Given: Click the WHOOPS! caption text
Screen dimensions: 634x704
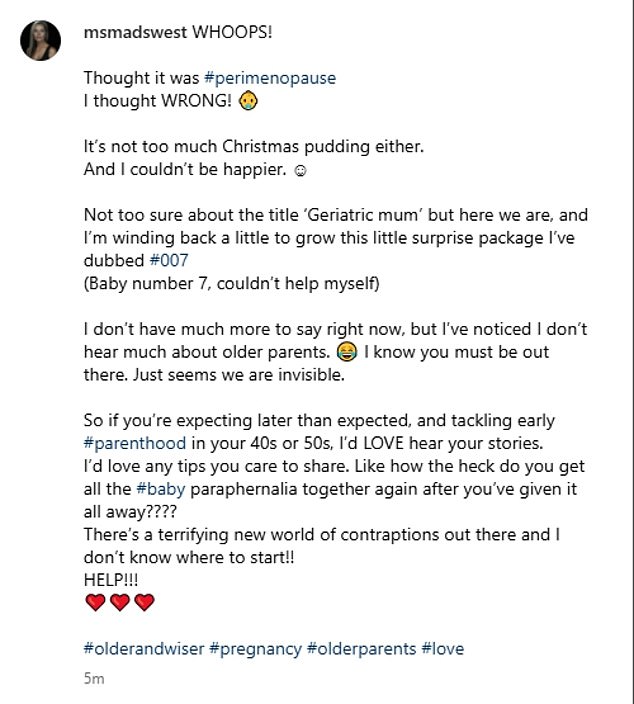Looking at the screenshot, I should [x=232, y=32].
